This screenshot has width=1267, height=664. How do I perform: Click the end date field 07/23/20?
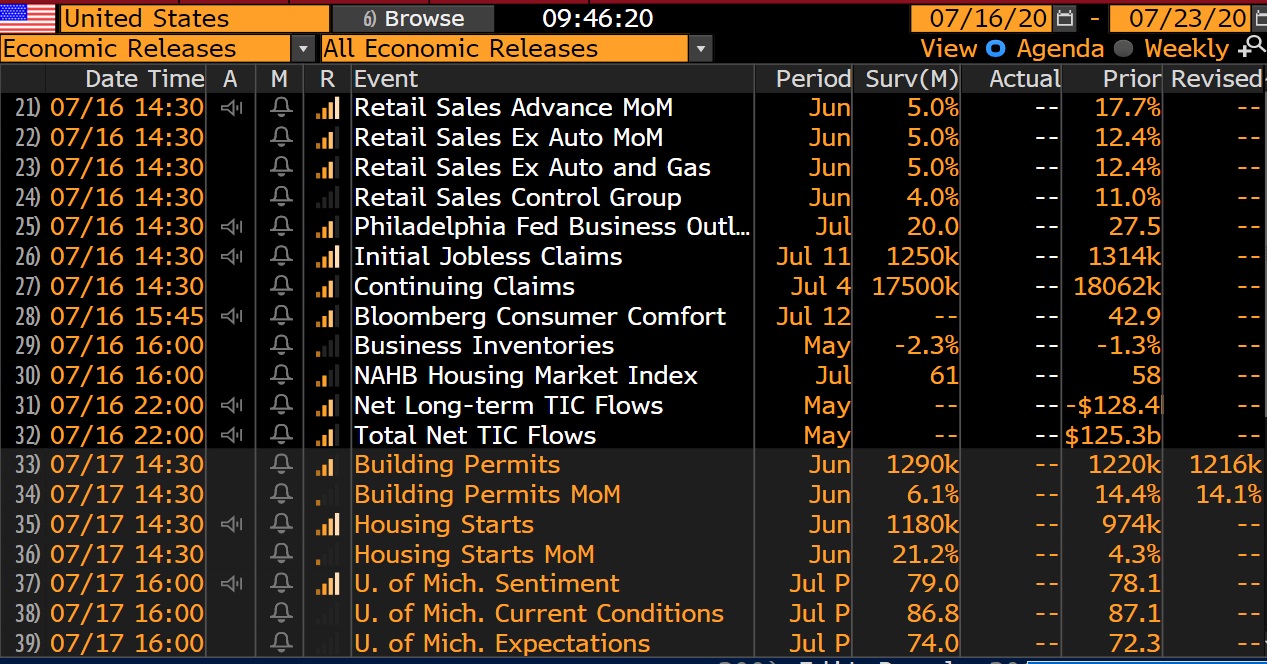[x=1179, y=18]
